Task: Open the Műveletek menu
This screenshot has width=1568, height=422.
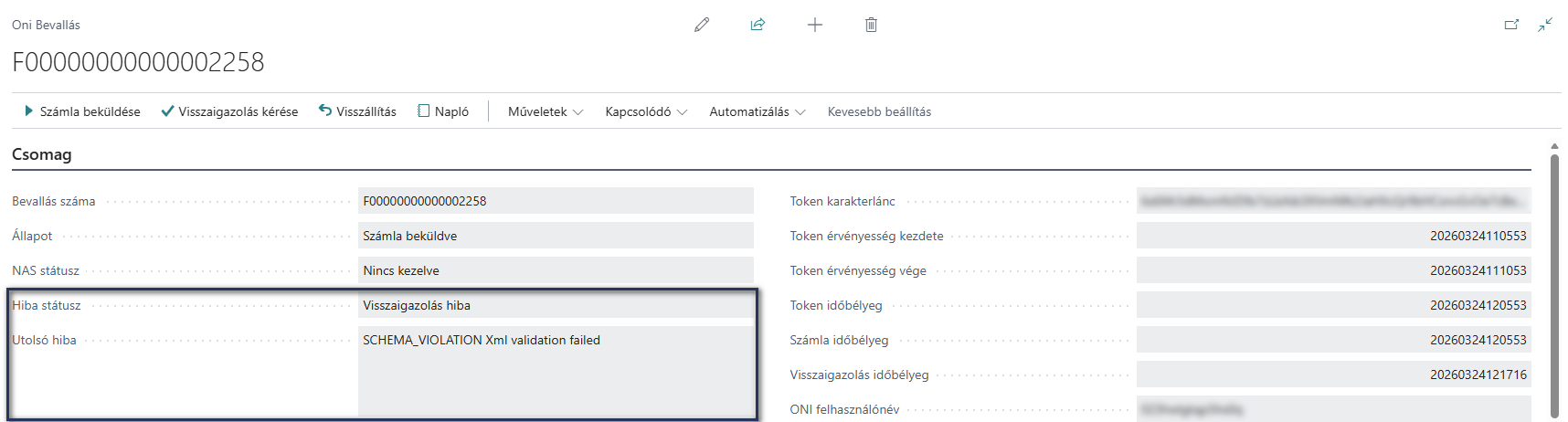Action: 546,111
